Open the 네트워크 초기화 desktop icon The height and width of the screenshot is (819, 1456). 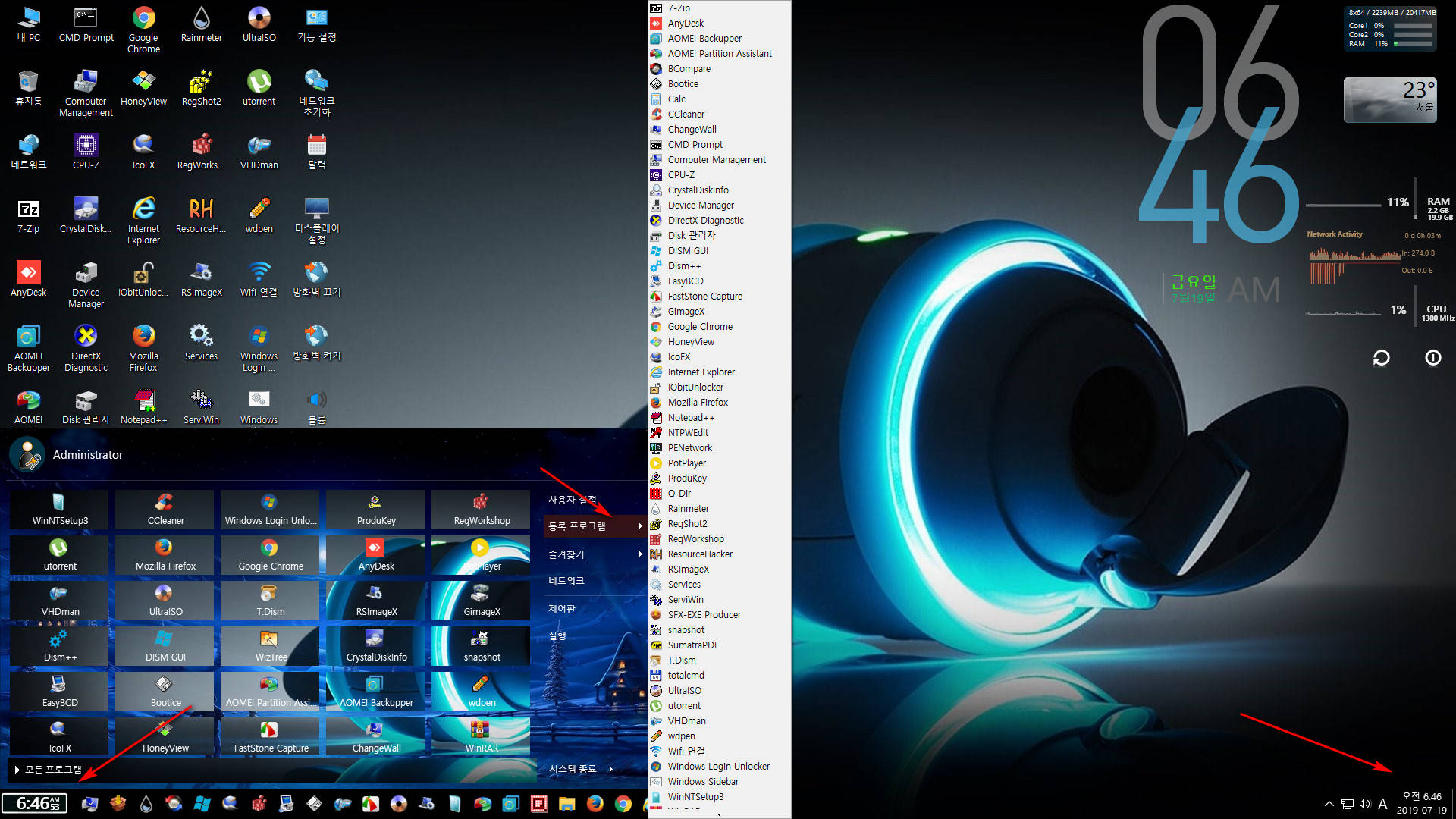[x=316, y=93]
